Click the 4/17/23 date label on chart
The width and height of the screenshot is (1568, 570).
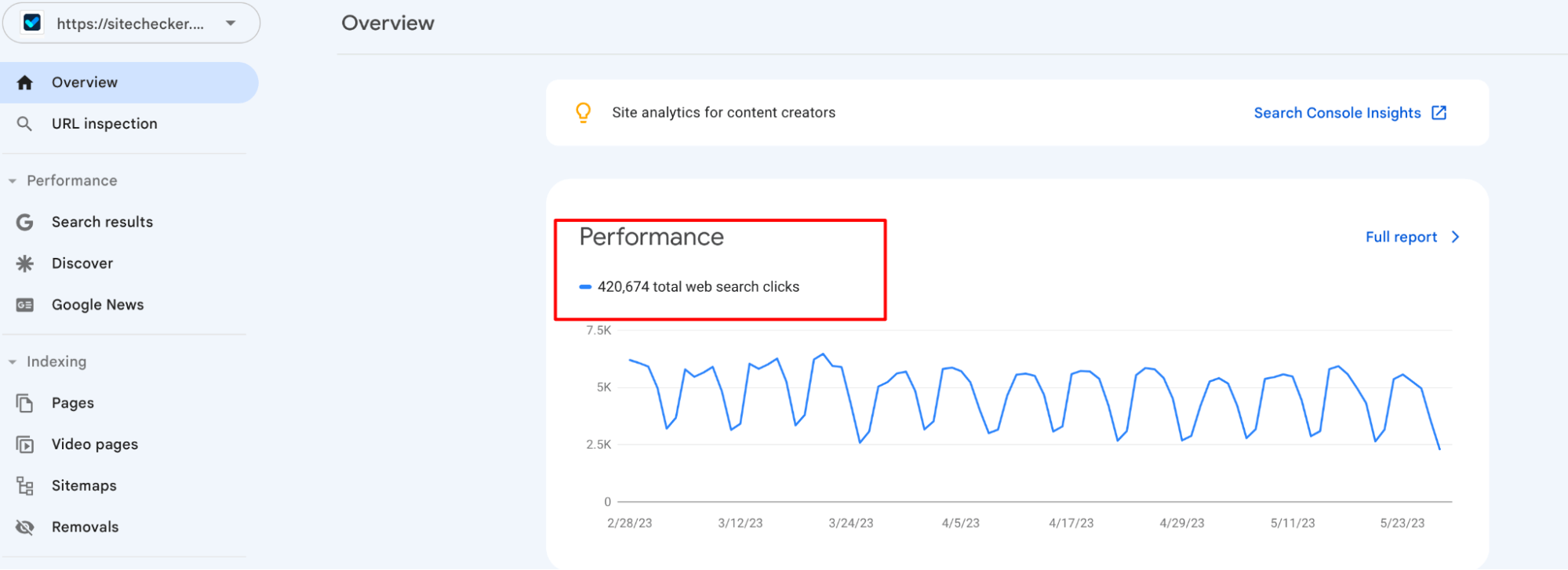click(x=1071, y=523)
